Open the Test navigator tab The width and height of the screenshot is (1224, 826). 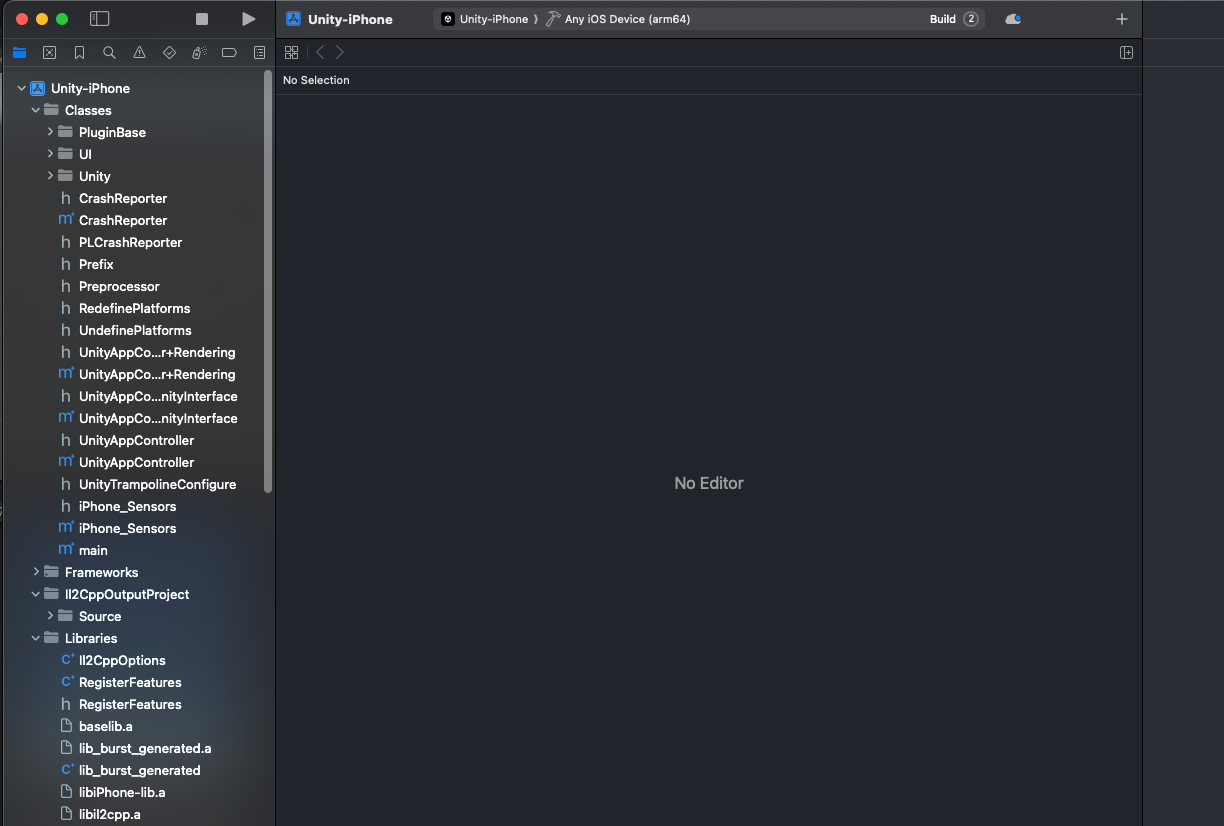[169, 53]
